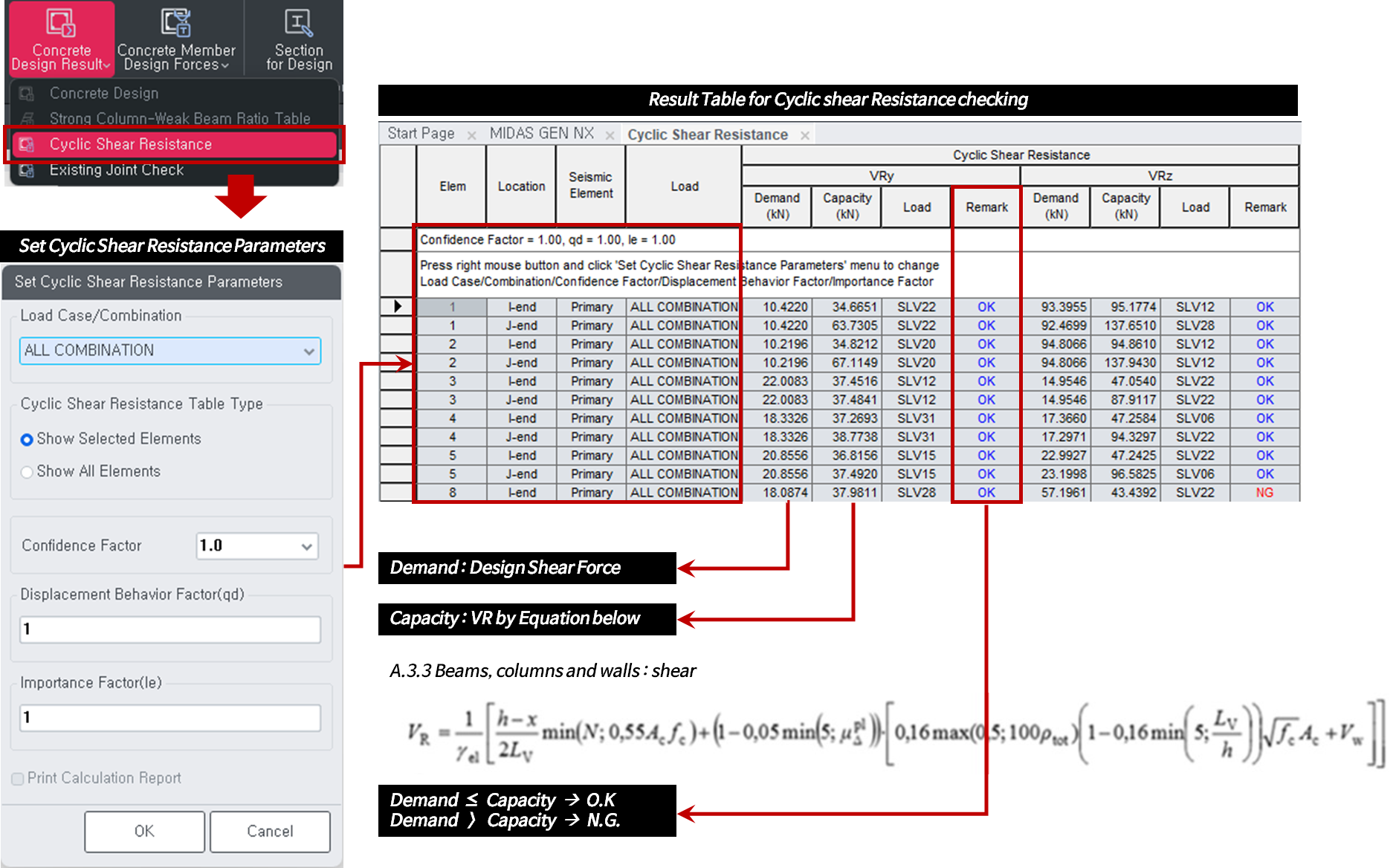Click the Location column header
This screenshot has height=868, width=1396.
[x=521, y=186]
